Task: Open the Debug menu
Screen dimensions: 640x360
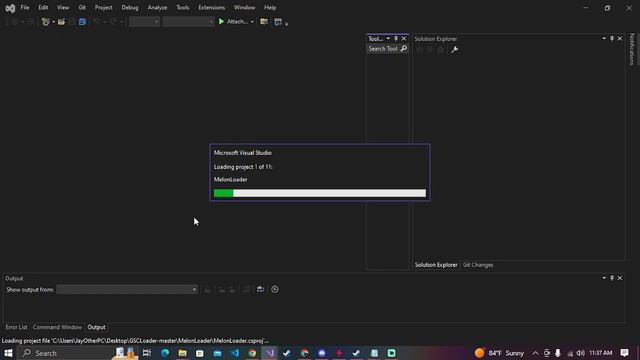Action: tap(130, 7)
